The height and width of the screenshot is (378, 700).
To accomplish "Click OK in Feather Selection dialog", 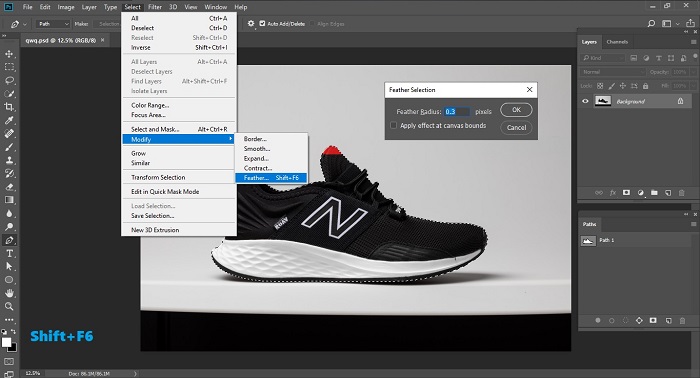I will [x=516, y=110].
